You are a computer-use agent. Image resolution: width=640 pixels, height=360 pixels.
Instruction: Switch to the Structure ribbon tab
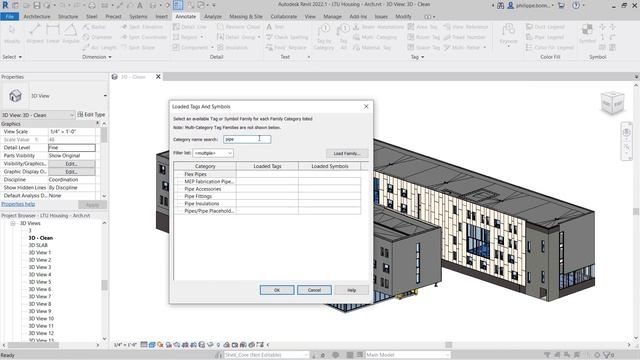68,17
